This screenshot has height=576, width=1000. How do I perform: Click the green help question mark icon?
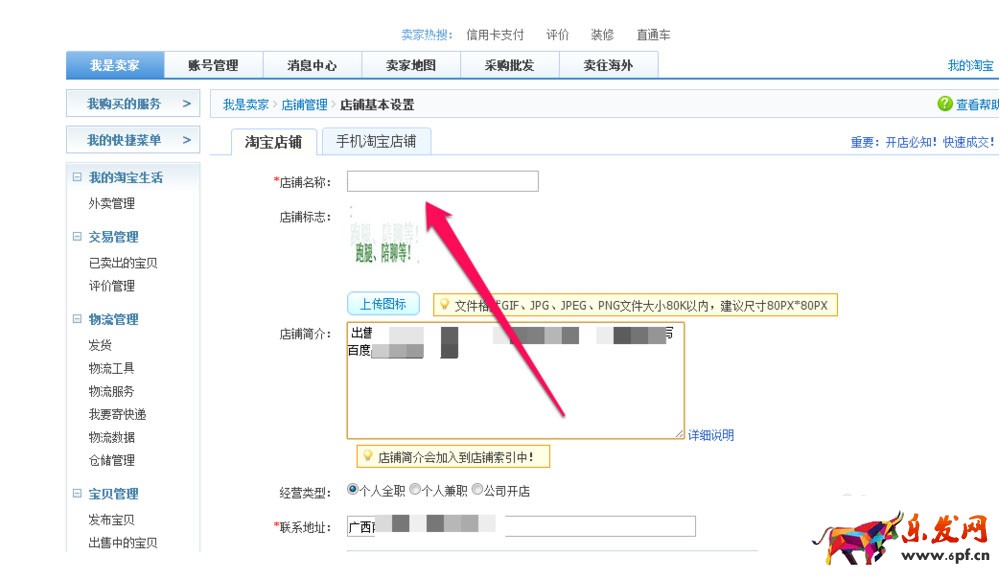pyautogui.click(x=945, y=104)
